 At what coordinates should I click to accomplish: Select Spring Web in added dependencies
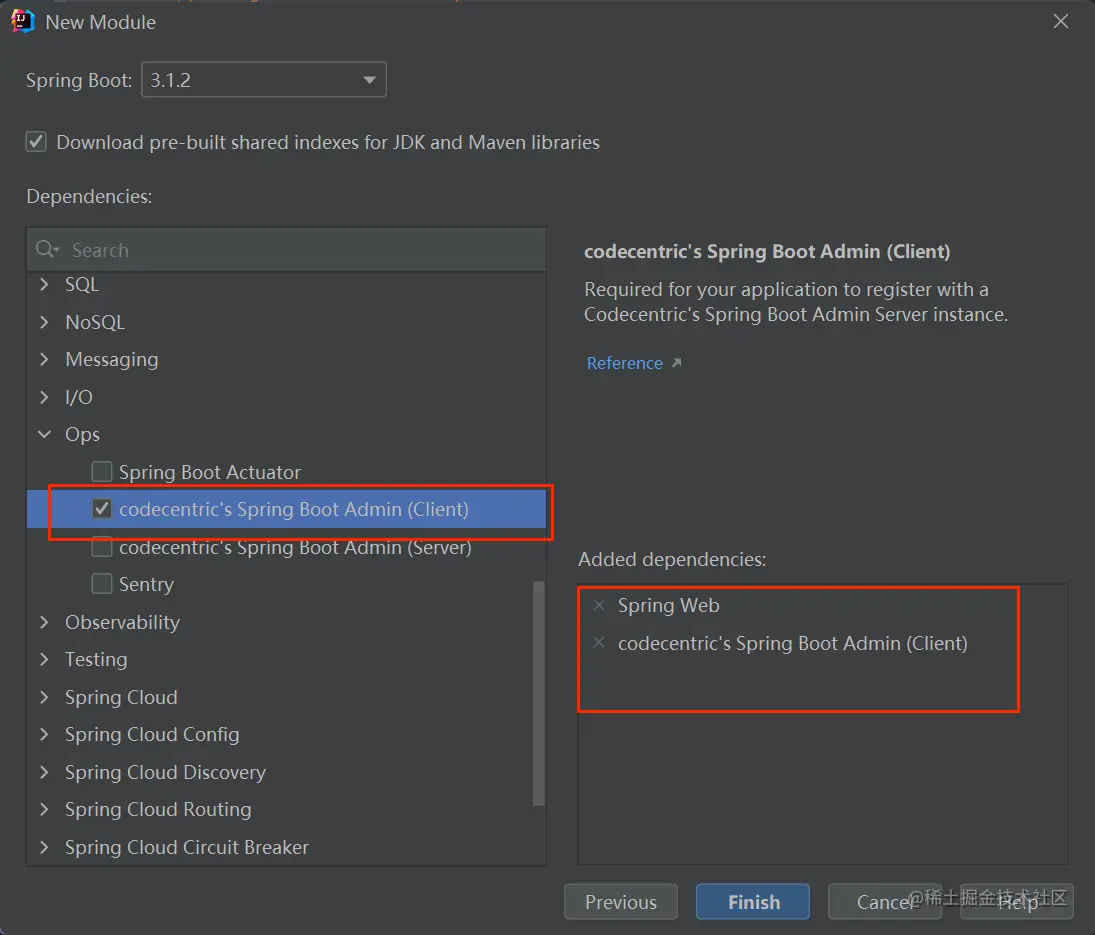pos(668,605)
